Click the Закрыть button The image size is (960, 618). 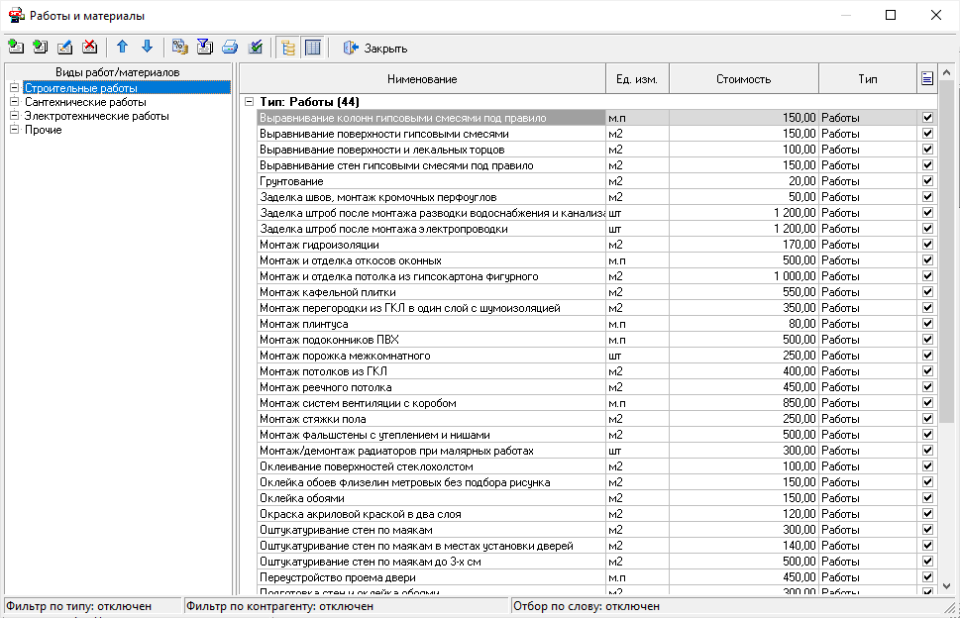375,48
